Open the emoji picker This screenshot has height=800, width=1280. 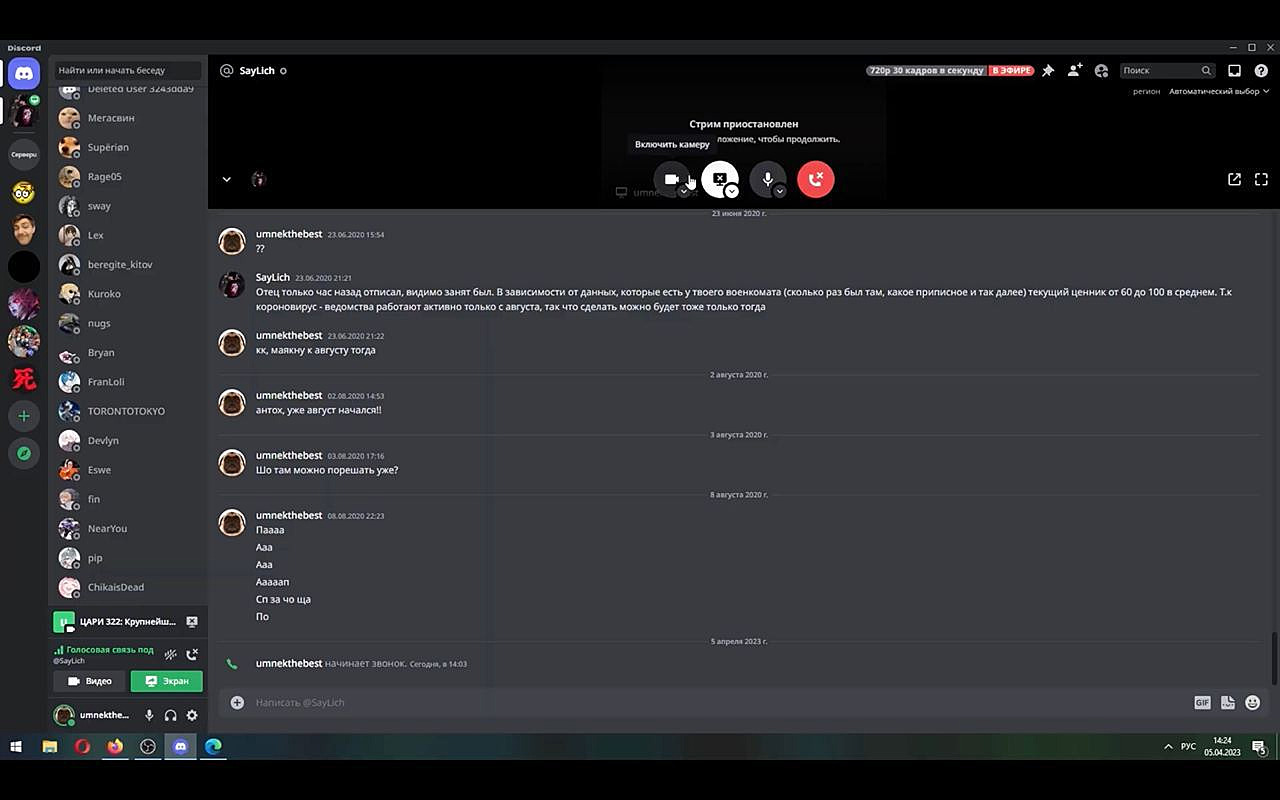(x=1253, y=703)
